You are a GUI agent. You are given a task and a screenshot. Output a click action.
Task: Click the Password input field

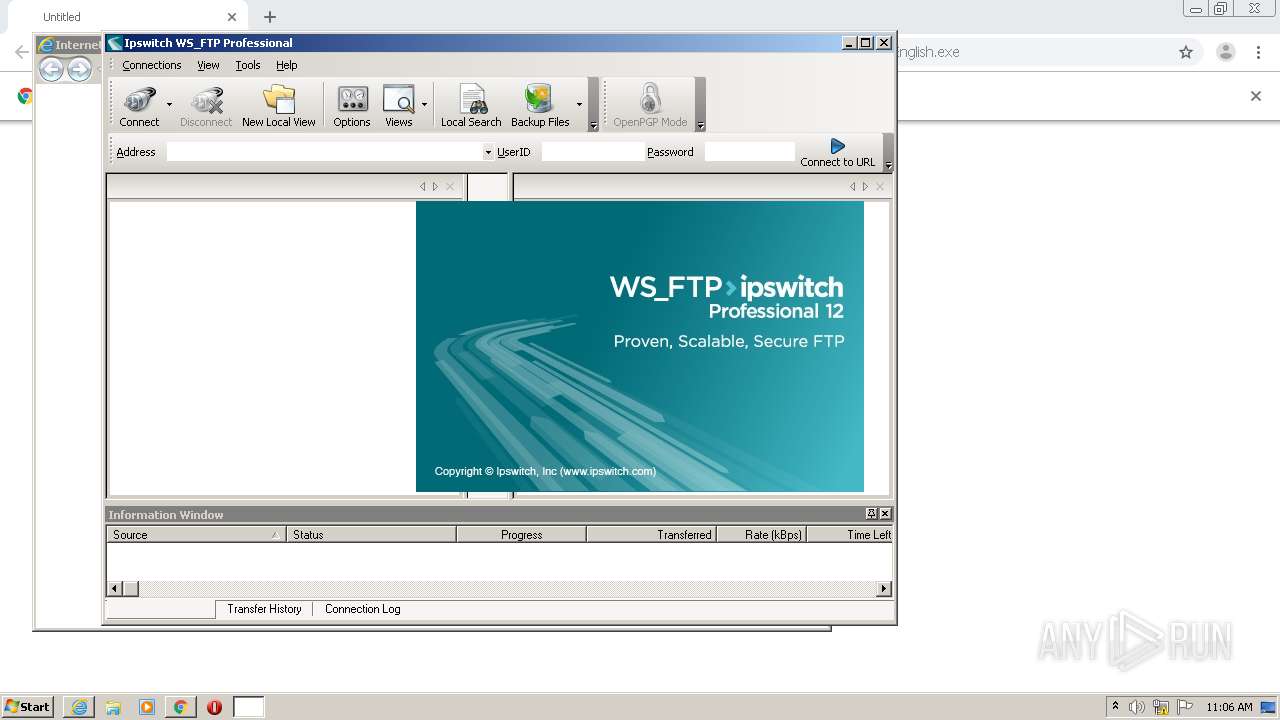pos(749,152)
